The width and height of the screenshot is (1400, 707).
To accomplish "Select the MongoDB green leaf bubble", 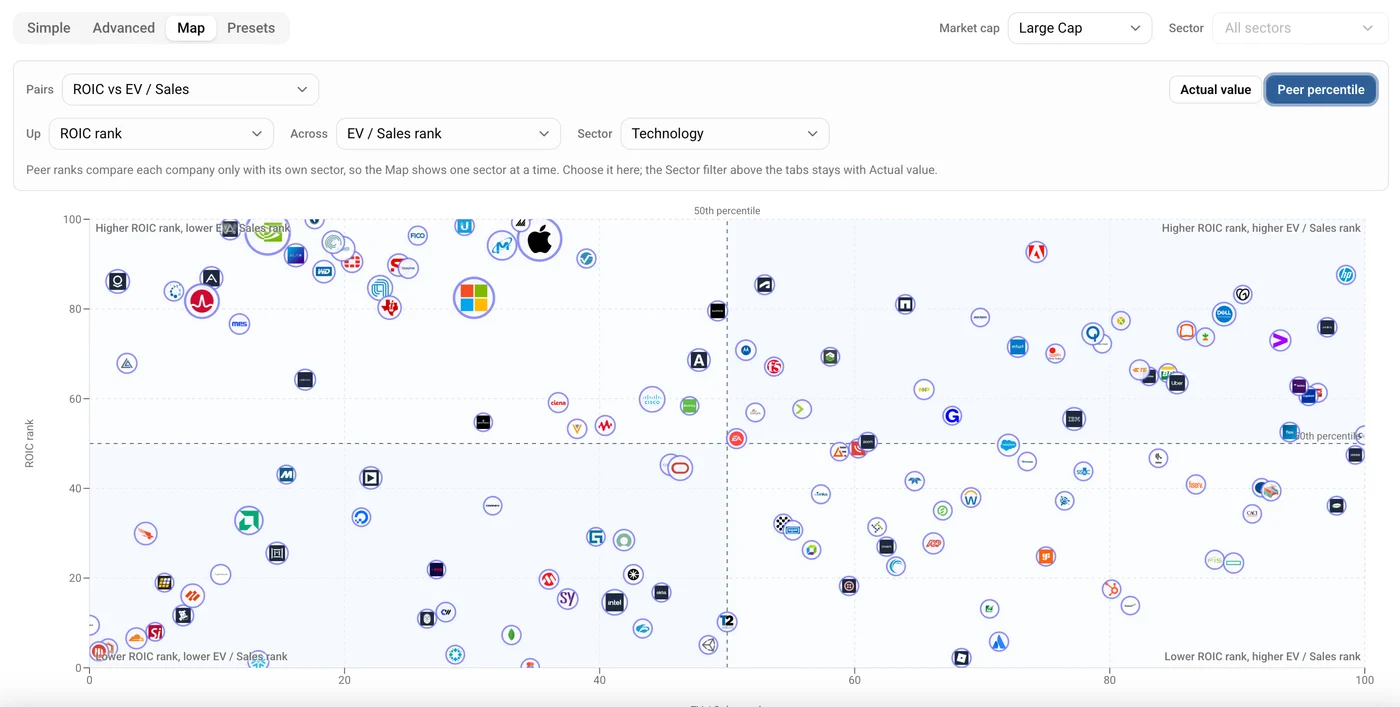I will (511, 635).
